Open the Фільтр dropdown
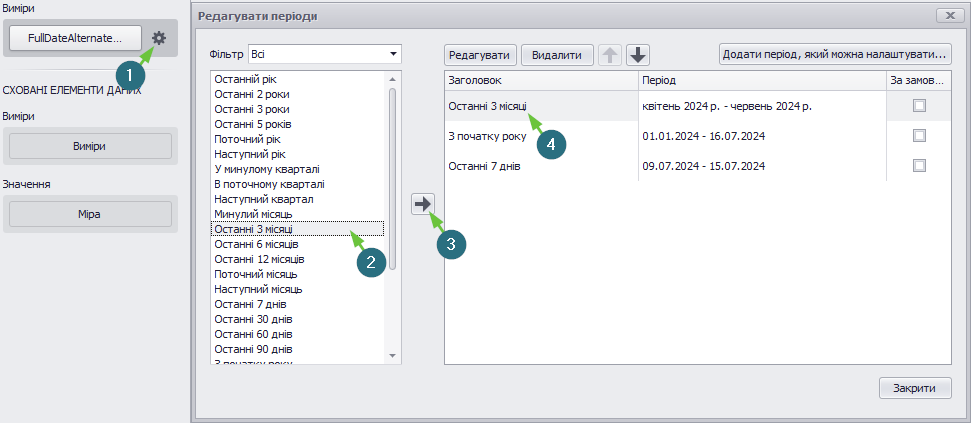 click(324, 54)
